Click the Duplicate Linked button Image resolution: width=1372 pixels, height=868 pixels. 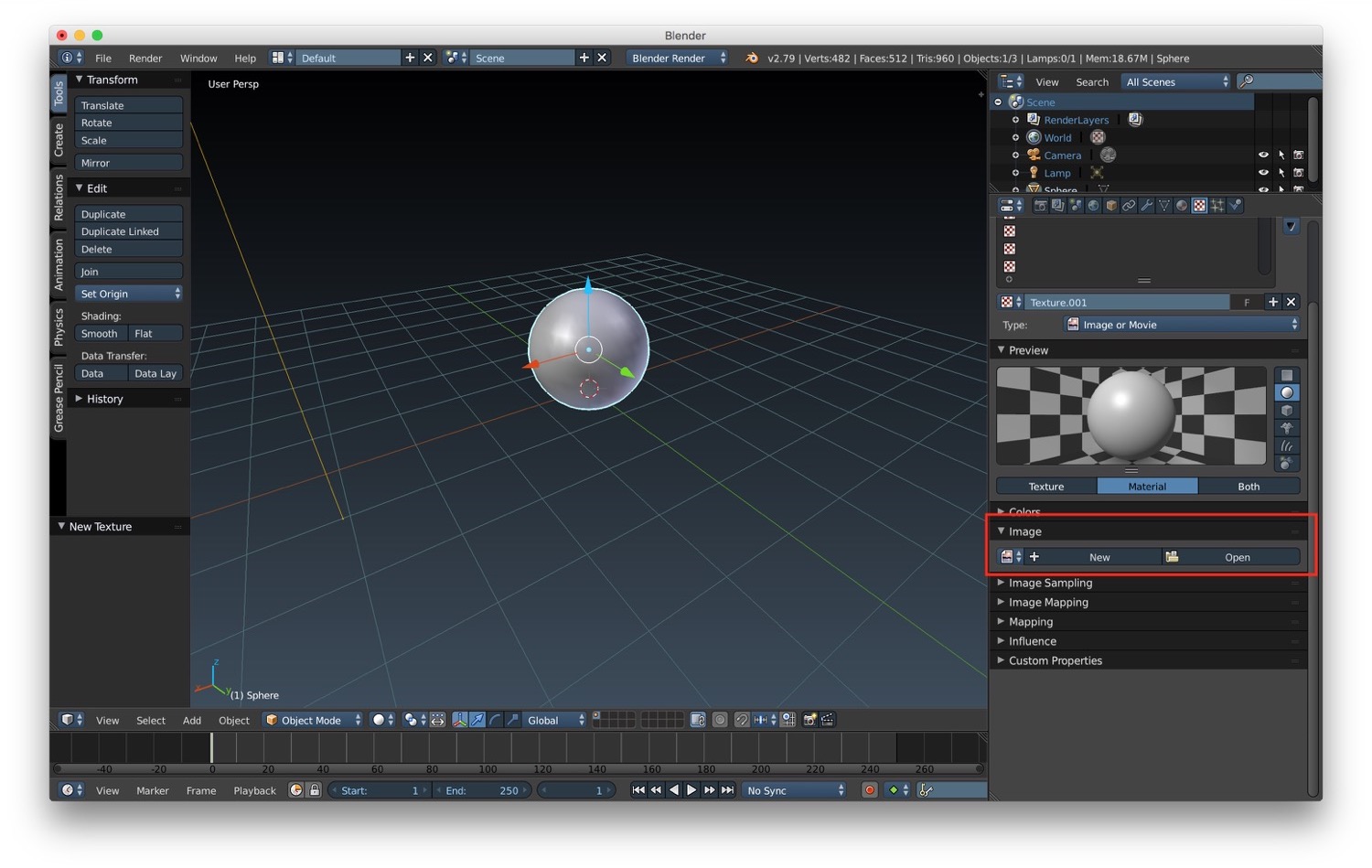[x=129, y=231]
